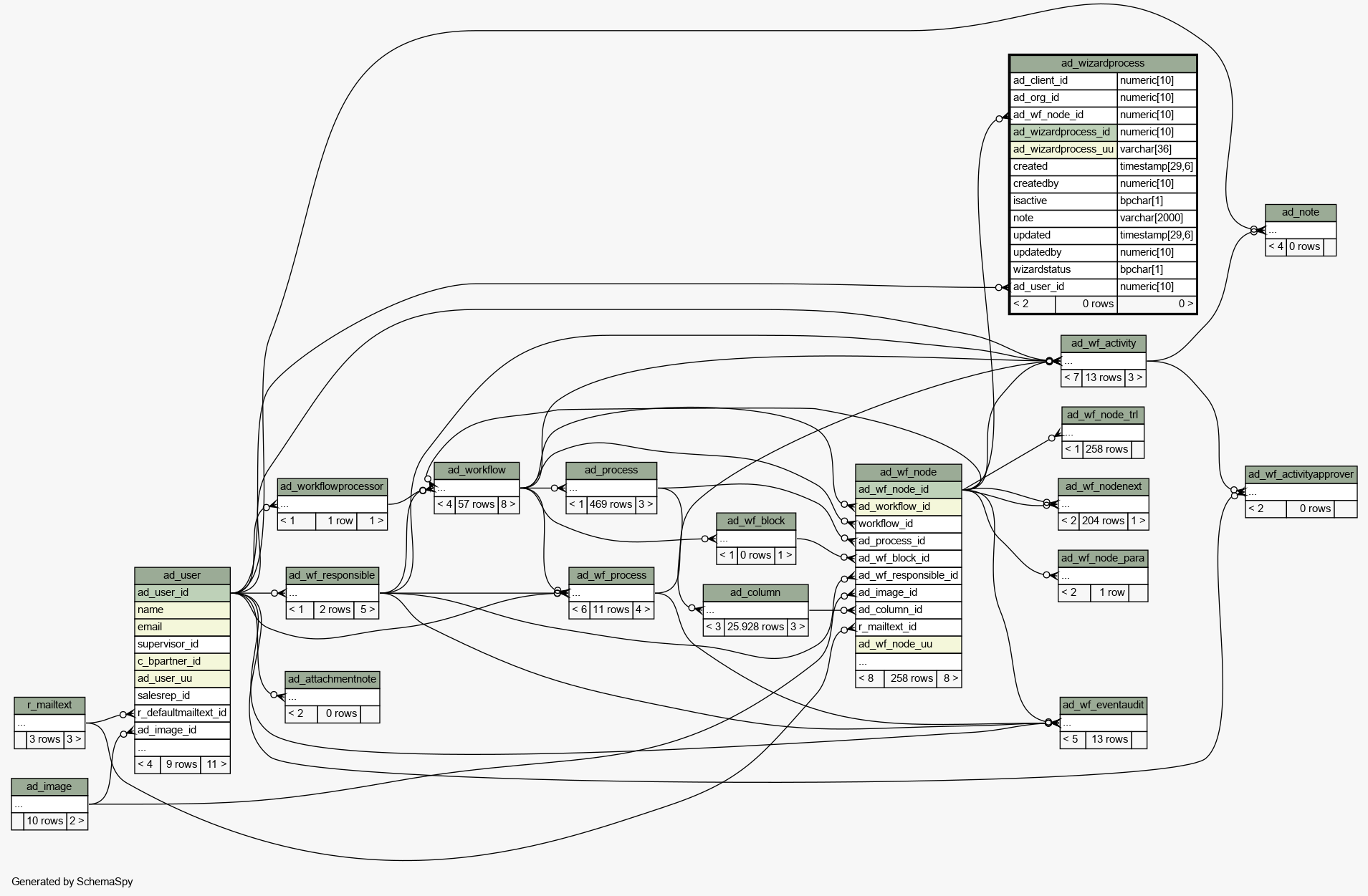Image resolution: width=1368 pixels, height=896 pixels.
Task: Click the ad_wf_node_uu column
Action: [908, 645]
